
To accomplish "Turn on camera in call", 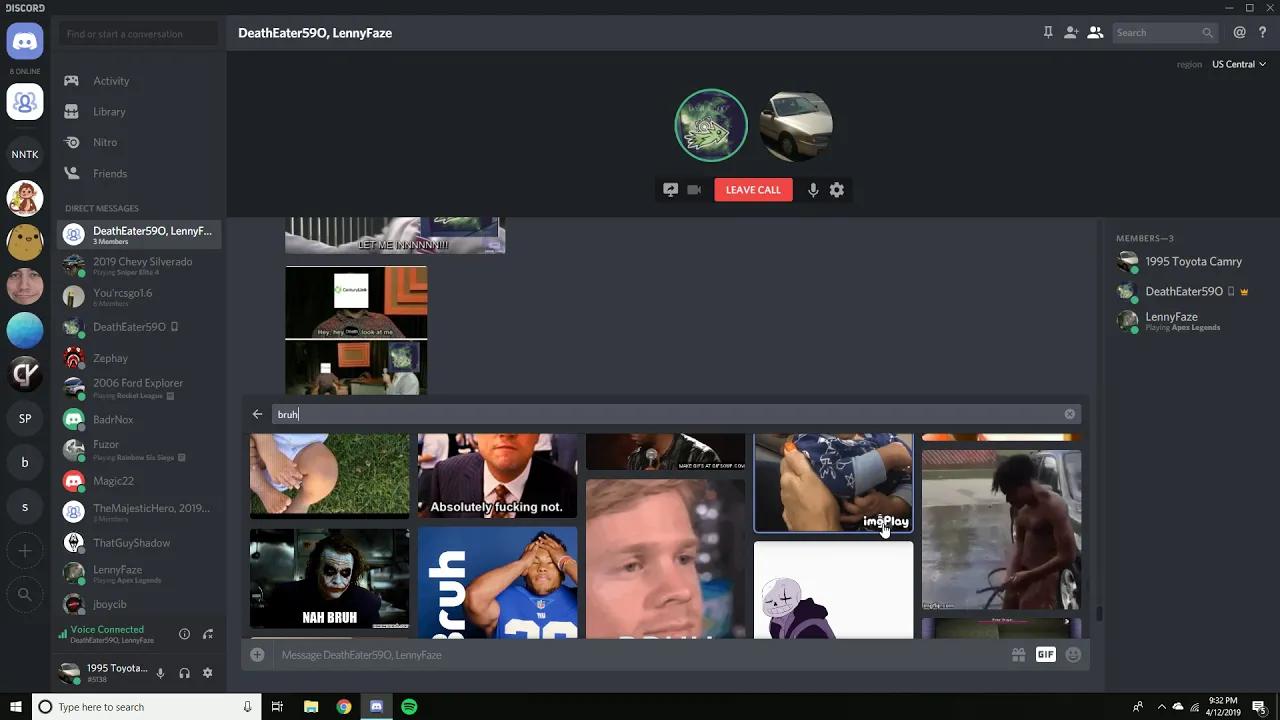I will [694, 190].
